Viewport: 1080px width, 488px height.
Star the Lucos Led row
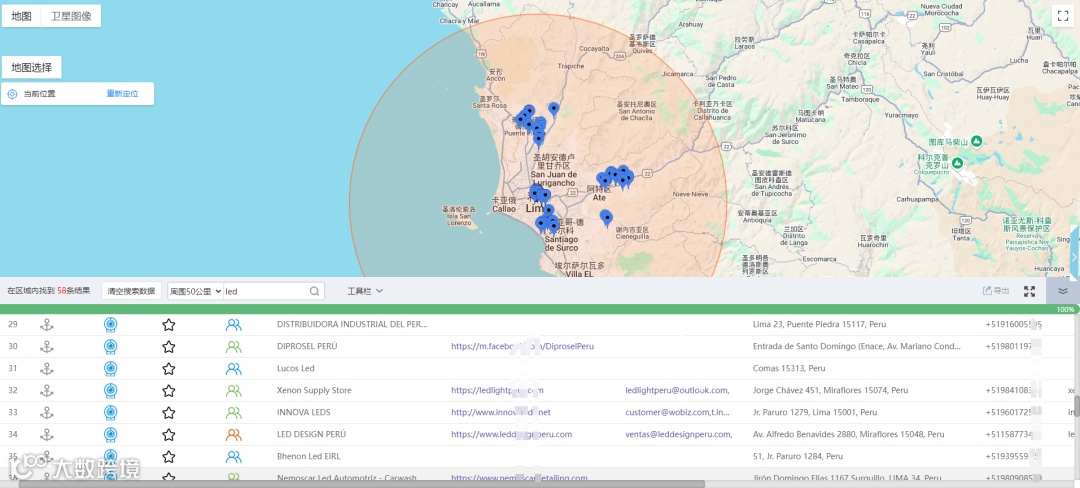pyautogui.click(x=169, y=369)
